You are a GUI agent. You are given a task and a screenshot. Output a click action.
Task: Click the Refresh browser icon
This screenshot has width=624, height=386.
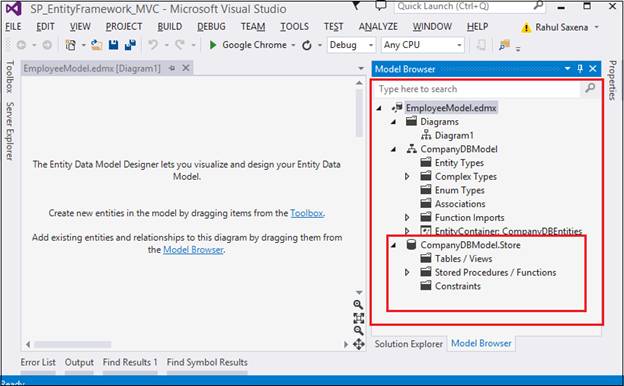pos(307,45)
